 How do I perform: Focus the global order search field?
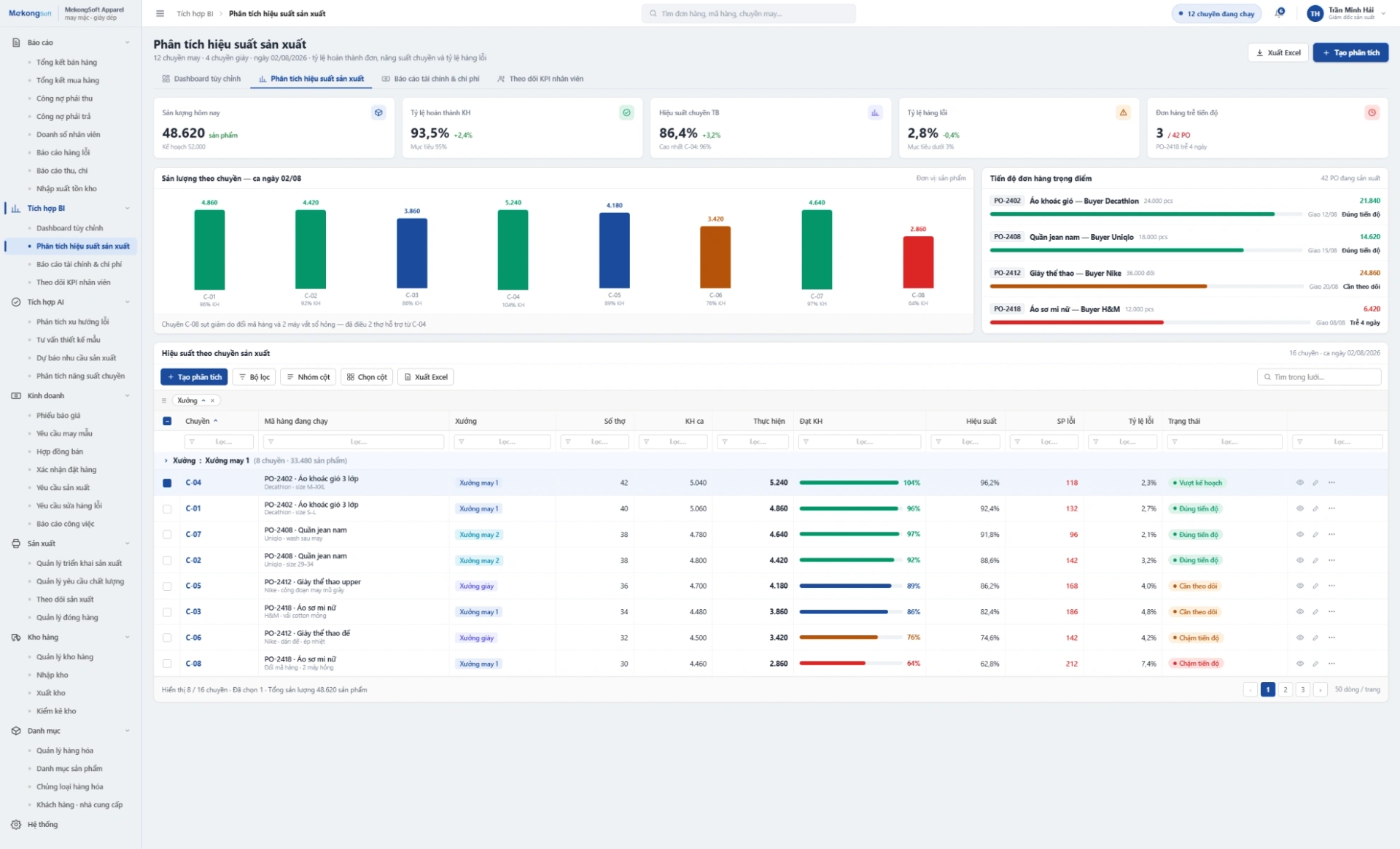coord(748,14)
